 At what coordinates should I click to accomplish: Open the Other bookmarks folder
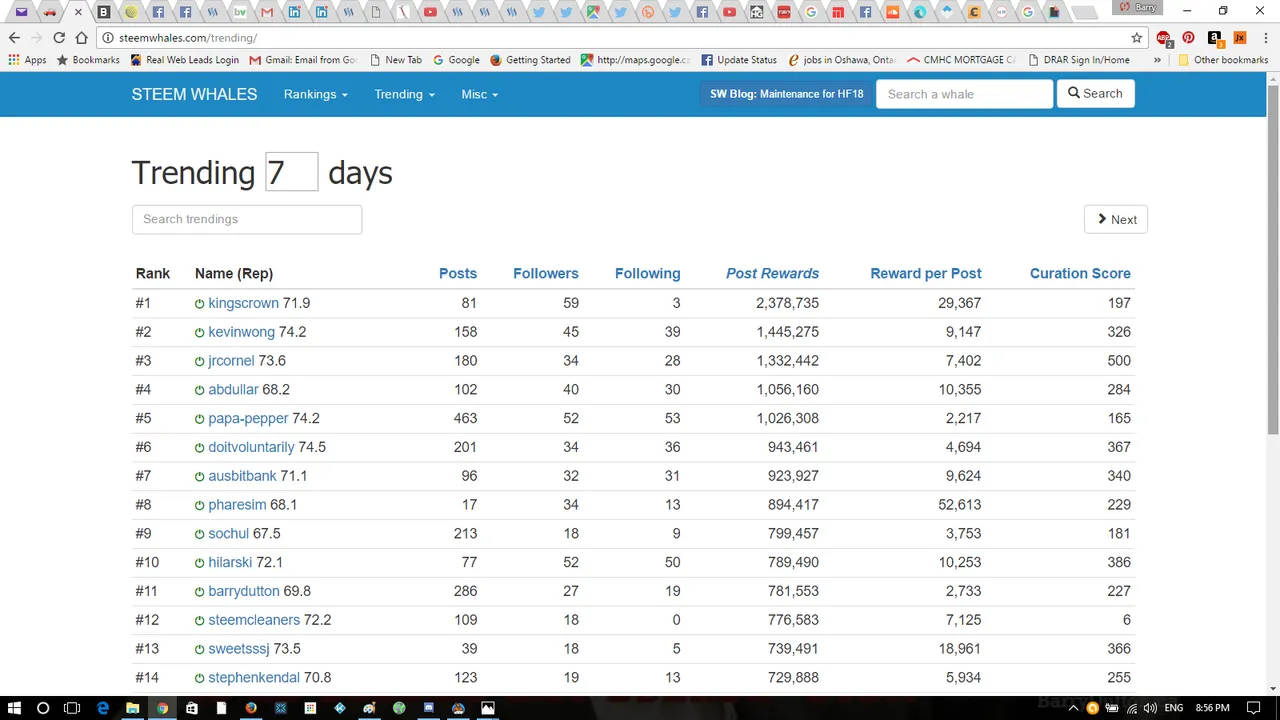1222,60
